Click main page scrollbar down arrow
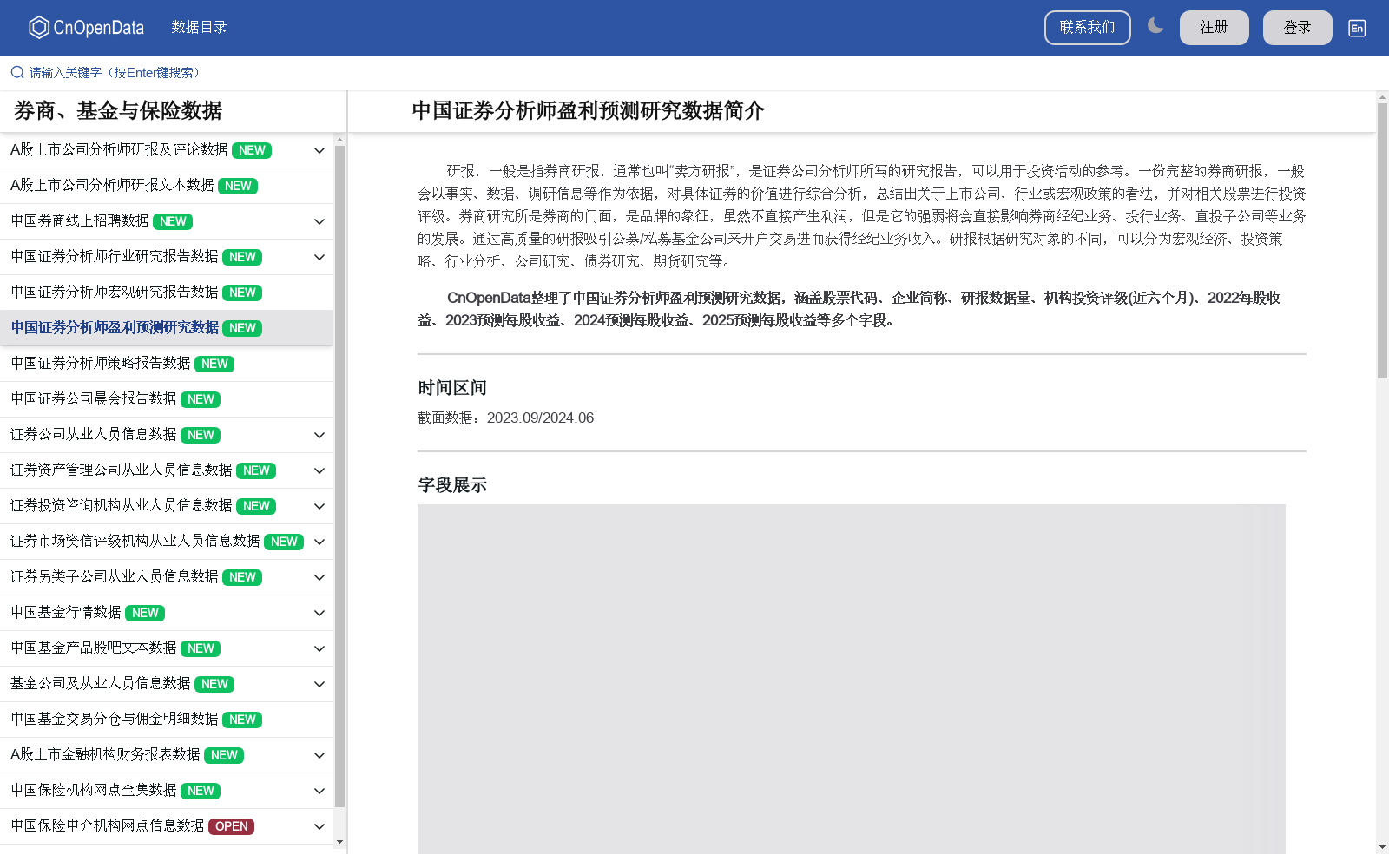 point(1382,847)
